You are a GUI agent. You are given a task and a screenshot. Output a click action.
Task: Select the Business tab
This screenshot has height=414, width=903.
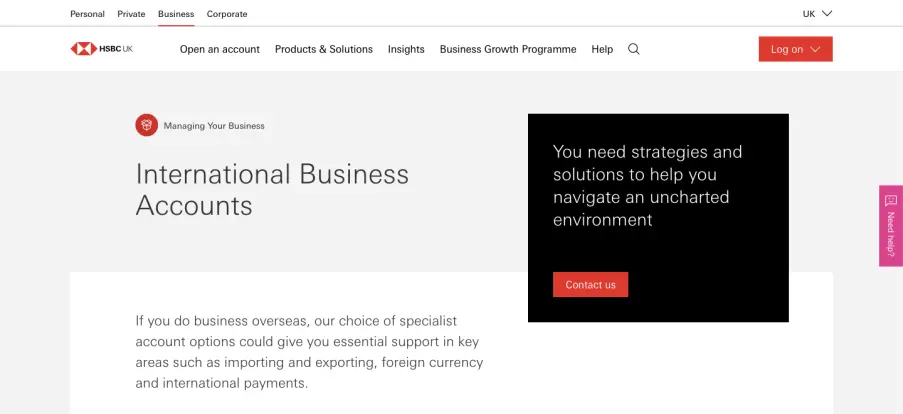click(x=176, y=14)
